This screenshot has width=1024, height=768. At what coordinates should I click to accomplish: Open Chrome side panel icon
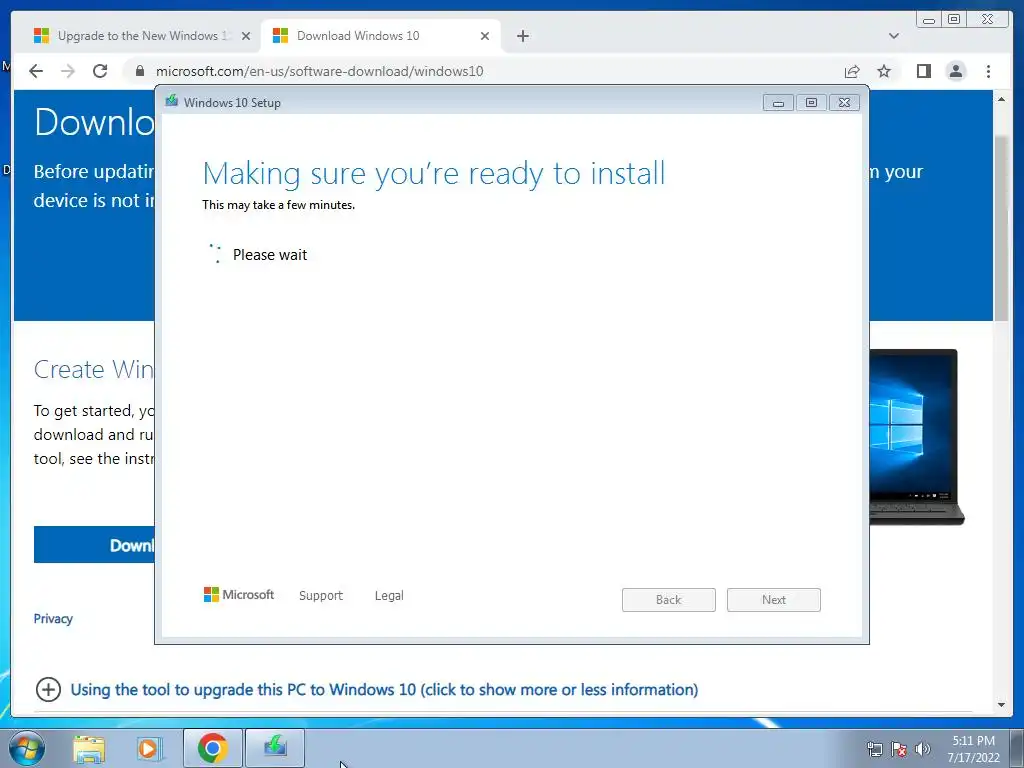click(x=923, y=71)
